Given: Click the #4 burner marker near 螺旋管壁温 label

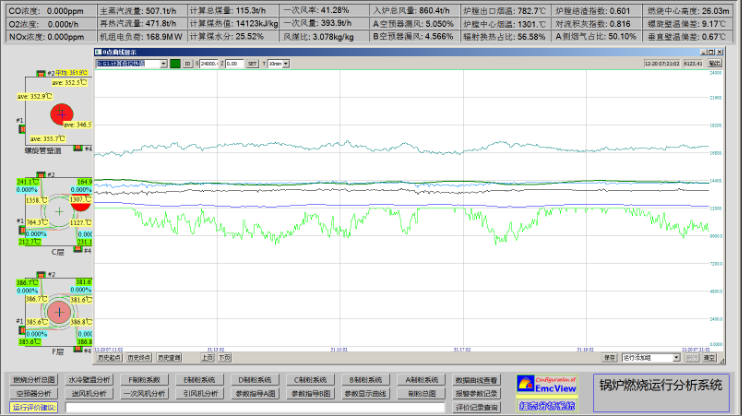Looking at the screenshot, I should click(78, 148).
